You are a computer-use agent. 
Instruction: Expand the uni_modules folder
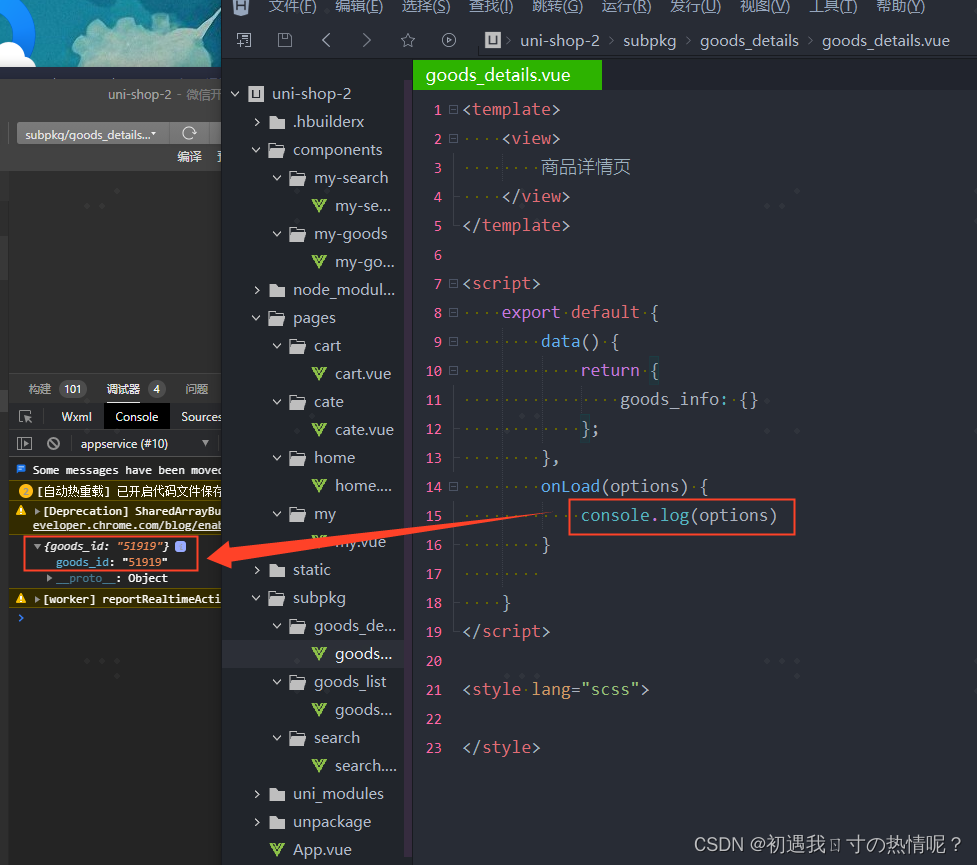(x=257, y=794)
